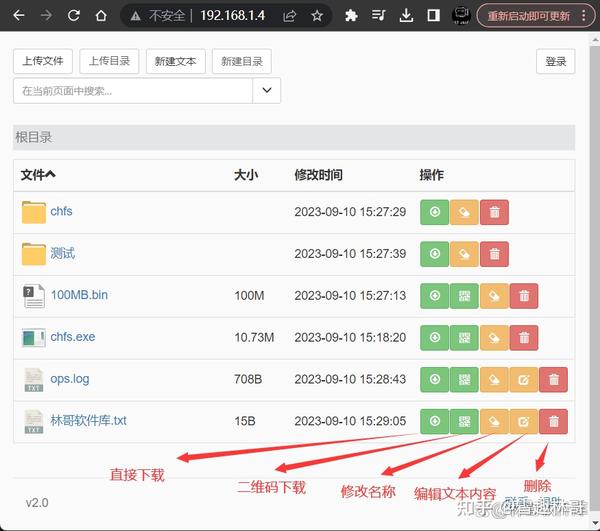Toggle browser side panel
The image size is (600, 531).
433,15
